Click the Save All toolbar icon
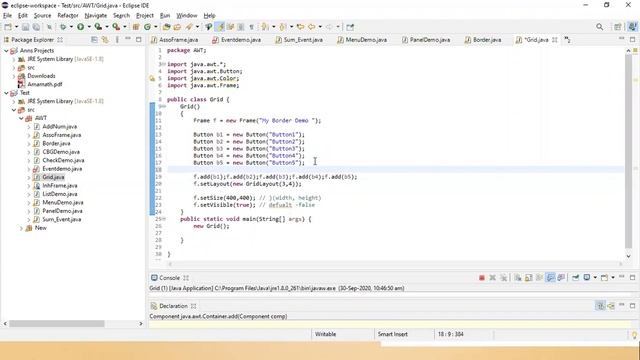Image resolution: width=640 pixels, height=360 pixels. click(36, 27)
